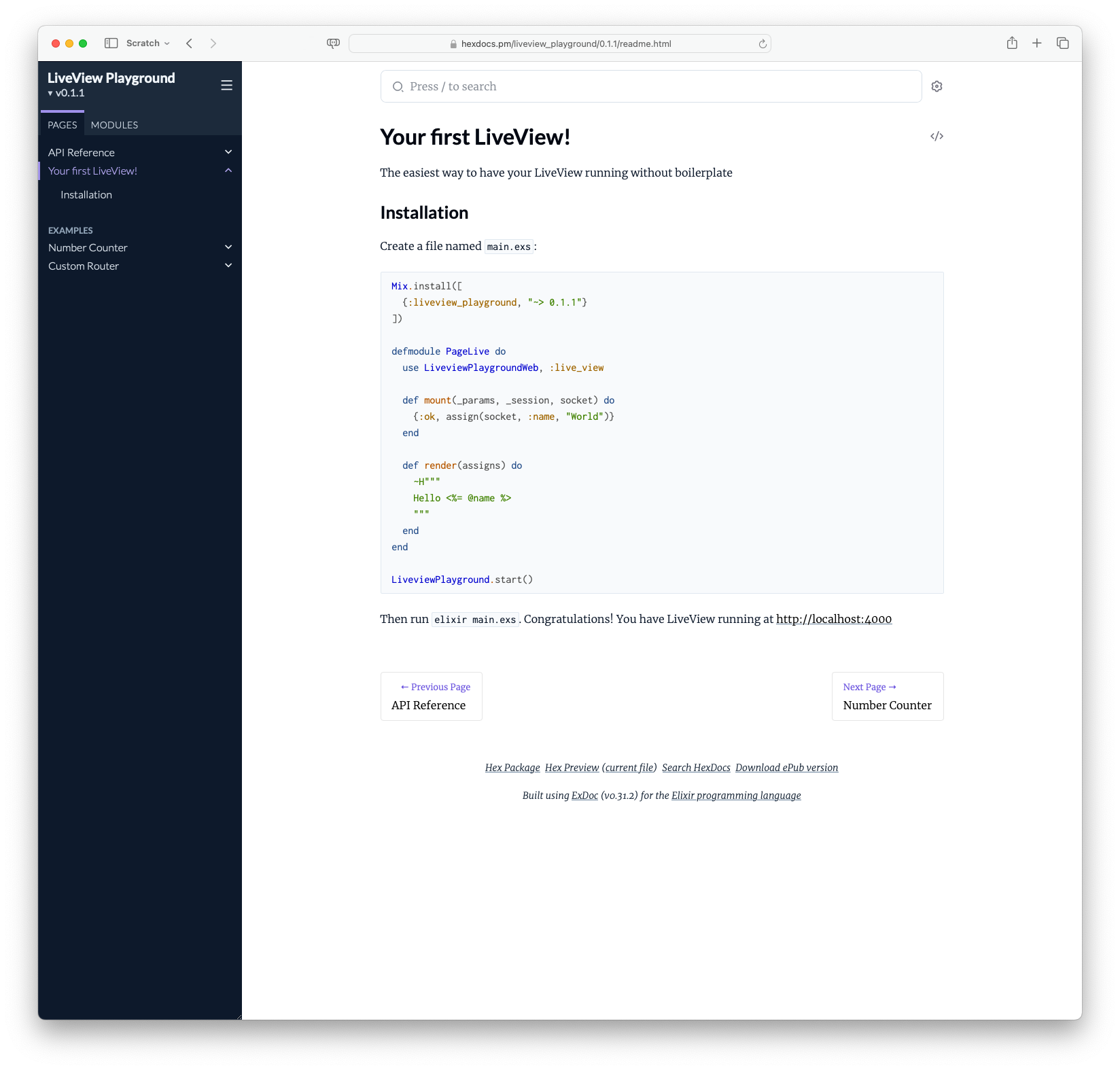This screenshot has height=1070, width=1120.
Task: Switch to the MODULES tab
Action: tap(114, 125)
